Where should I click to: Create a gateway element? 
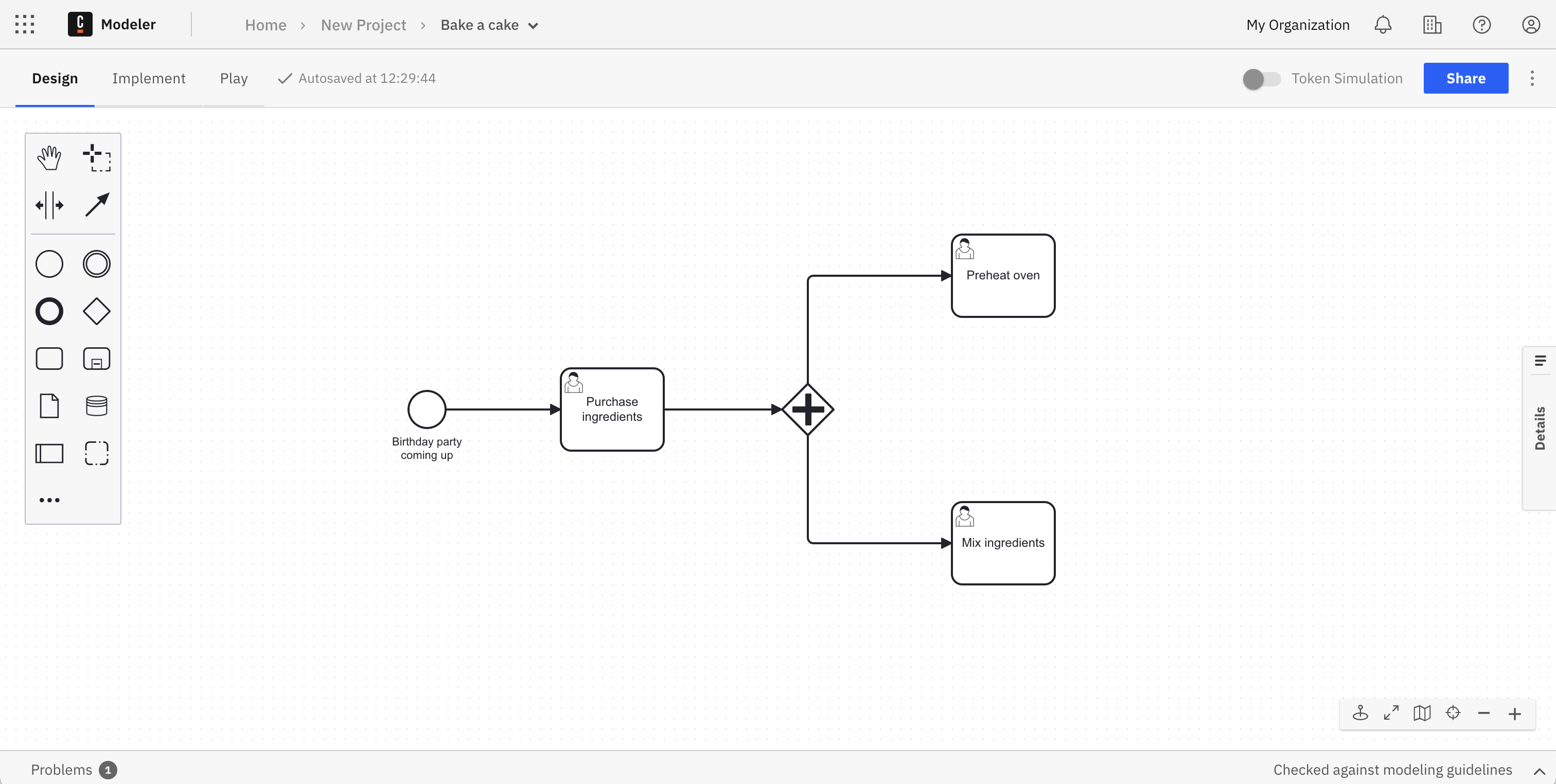[x=97, y=311]
